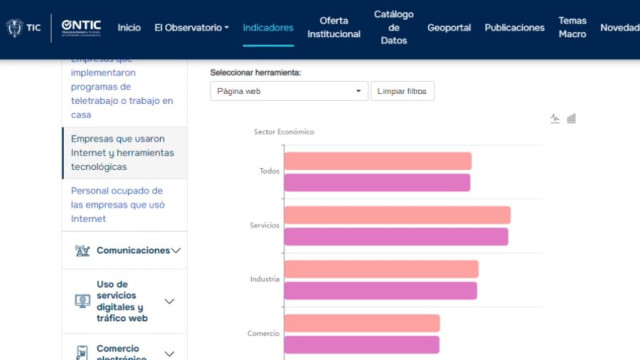Click the pink Servicios bar
The image size is (640, 360).
tap(397, 215)
